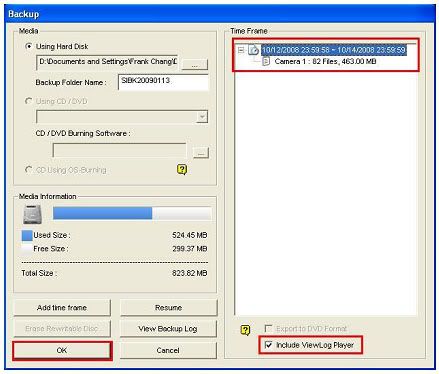This screenshot has height=374, width=439.
Task: Click the Used Size value 524.45 MB
Action: point(190,235)
